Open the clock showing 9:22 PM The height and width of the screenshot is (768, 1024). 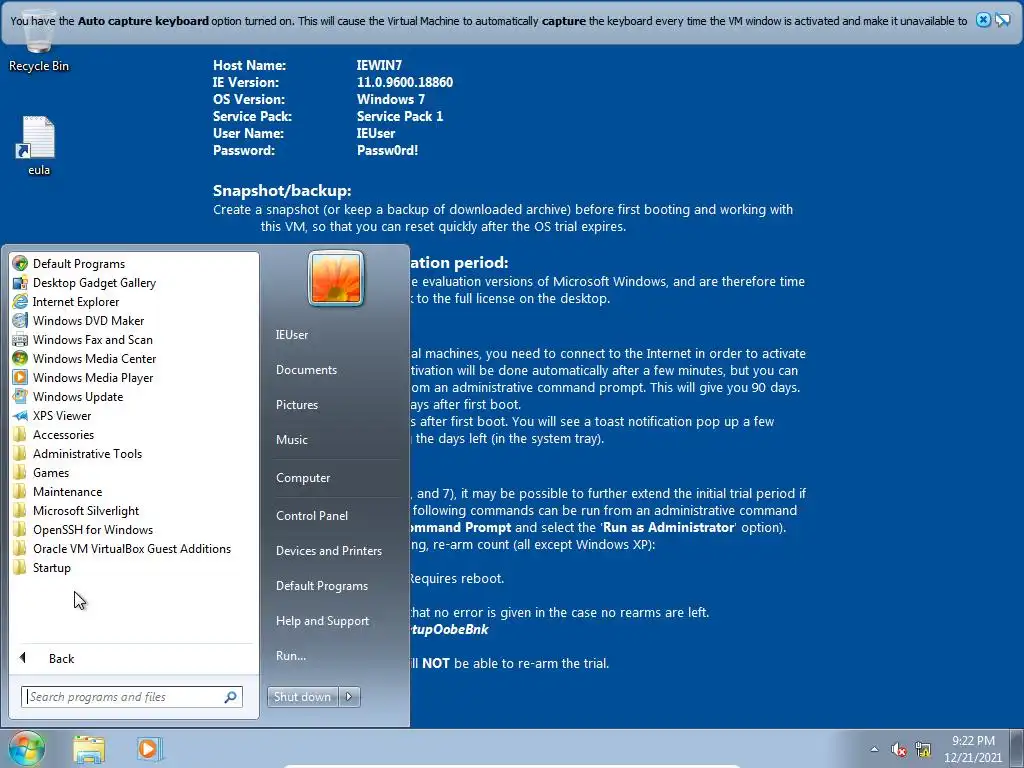click(x=973, y=749)
